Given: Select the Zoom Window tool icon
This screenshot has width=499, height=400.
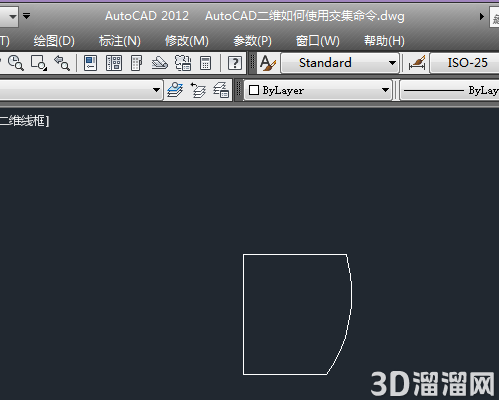Looking at the screenshot, I should pyautogui.click(x=39, y=63).
